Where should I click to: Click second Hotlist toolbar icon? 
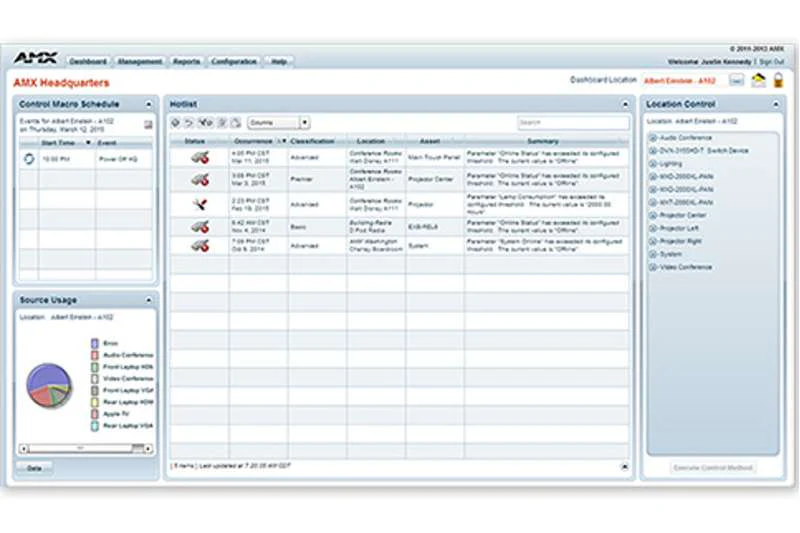click(189, 122)
